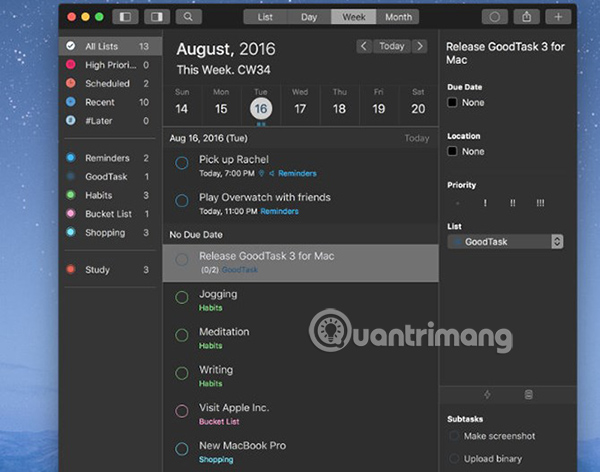Click the share icon in toolbar
The image size is (600, 472).
525,17
